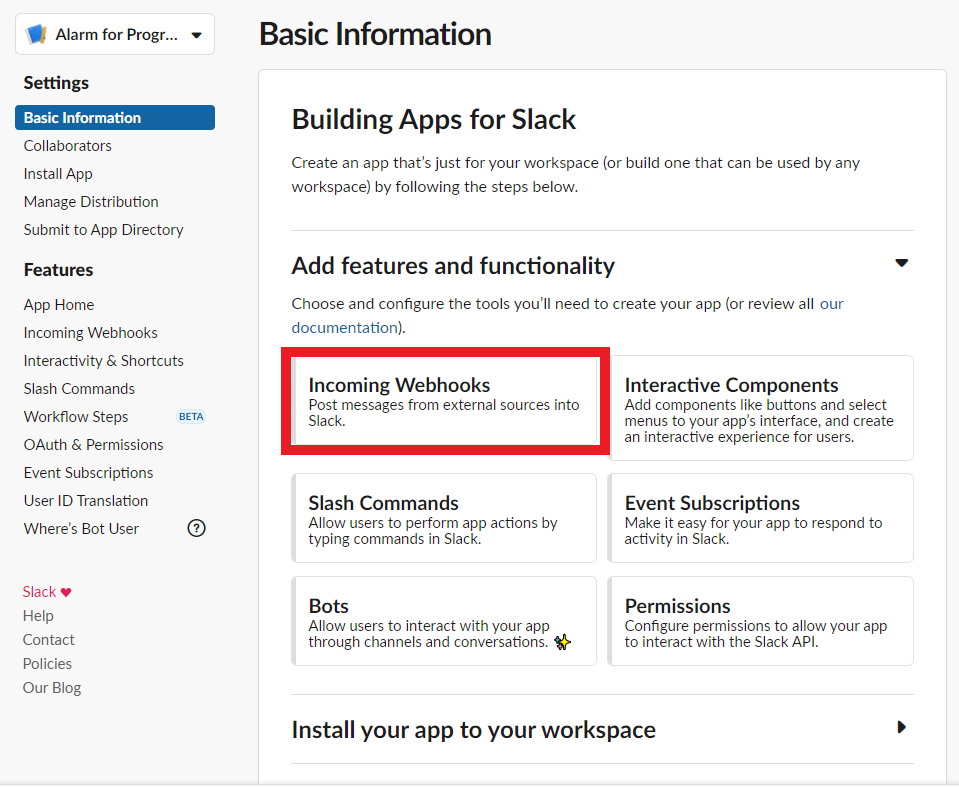Open App Home feature page
Viewport: 959px width, 787px height.
59,305
